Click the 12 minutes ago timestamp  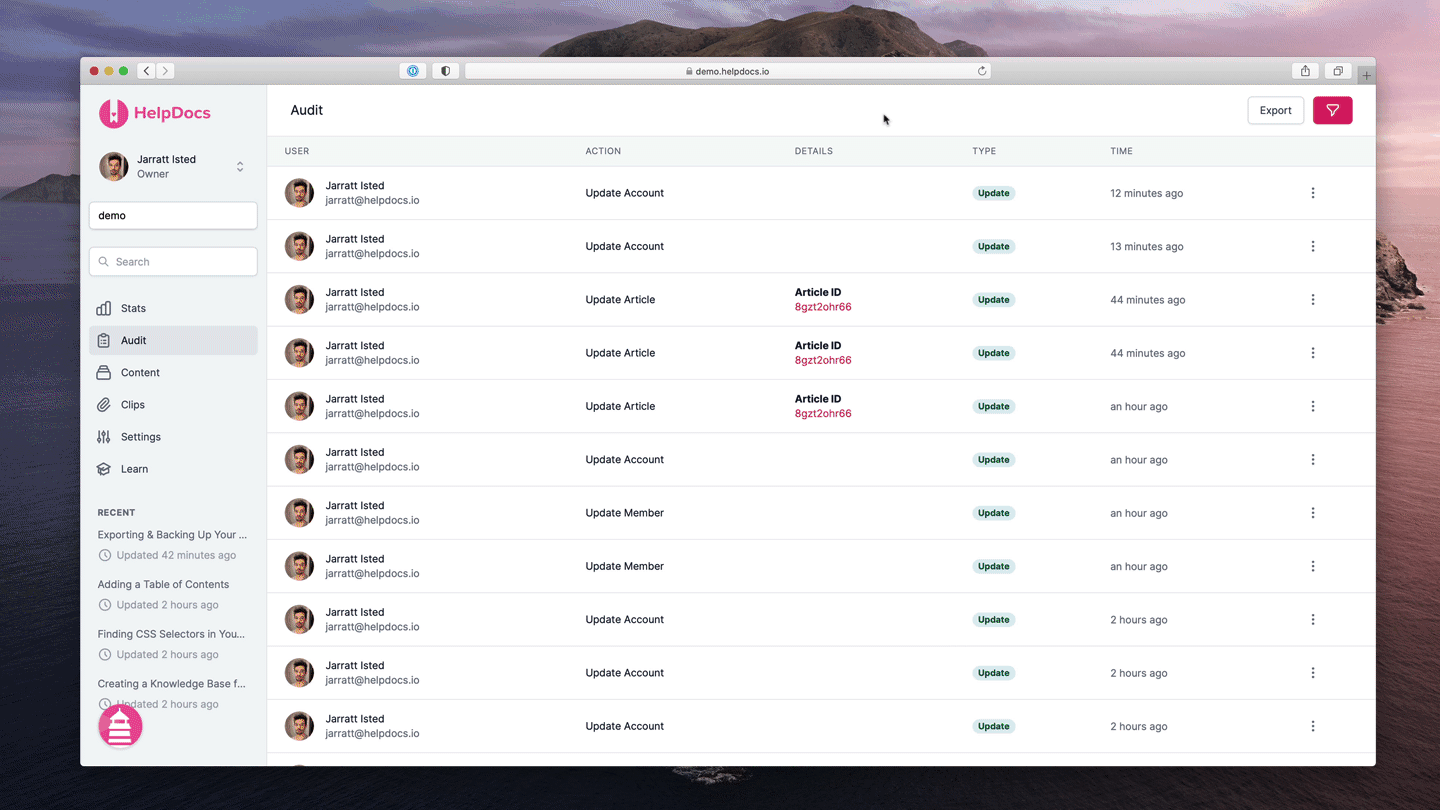pos(1146,193)
